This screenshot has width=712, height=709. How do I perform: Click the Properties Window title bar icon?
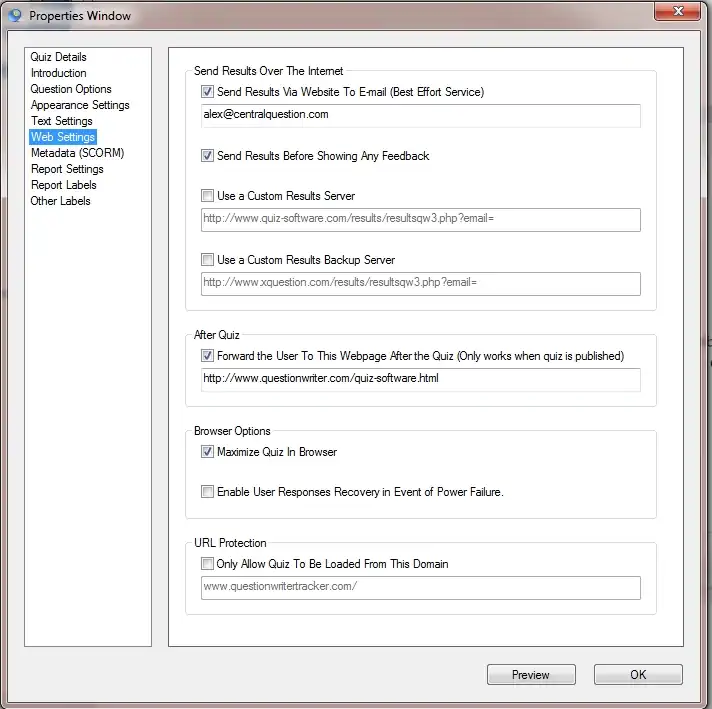(14, 16)
